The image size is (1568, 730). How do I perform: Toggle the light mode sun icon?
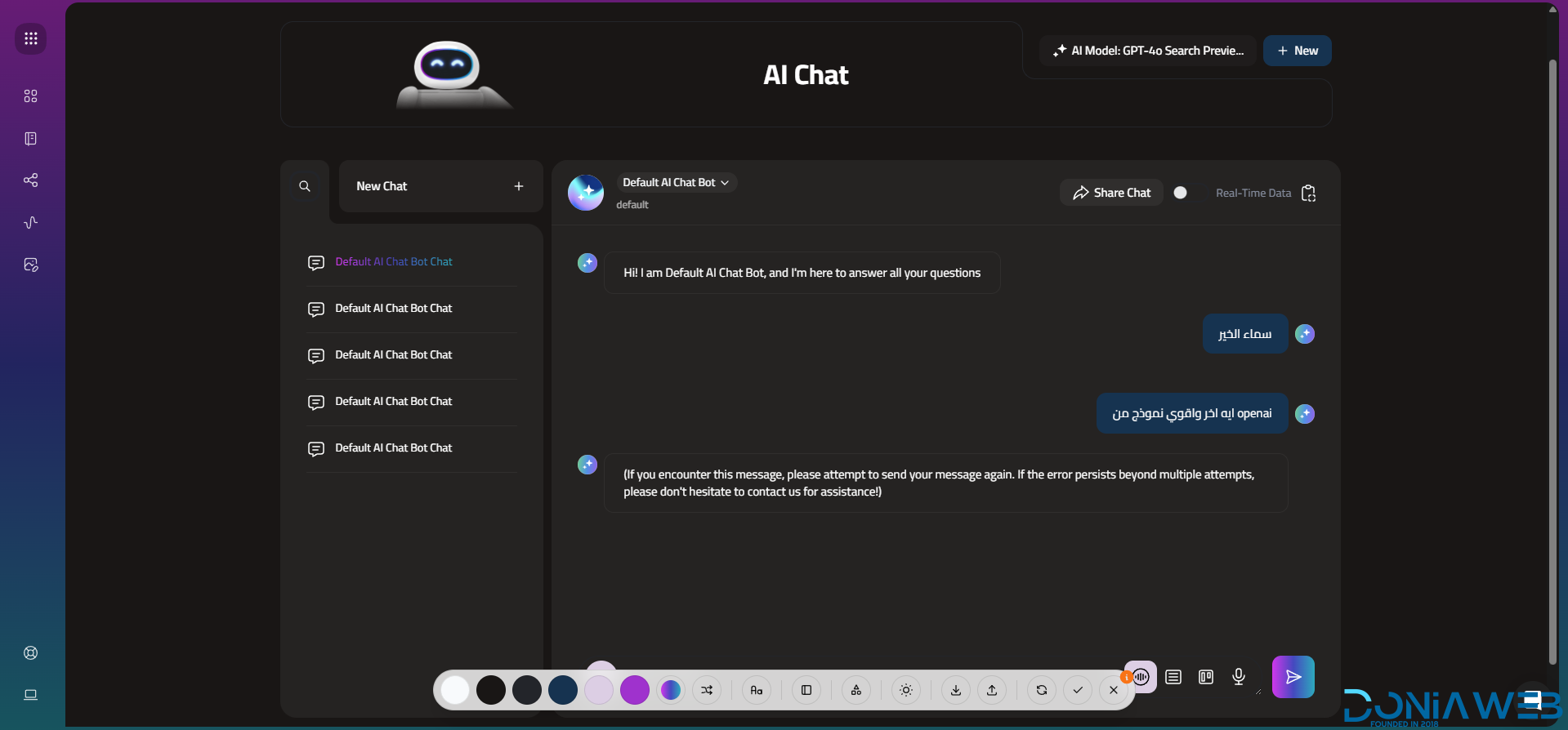coord(906,690)
